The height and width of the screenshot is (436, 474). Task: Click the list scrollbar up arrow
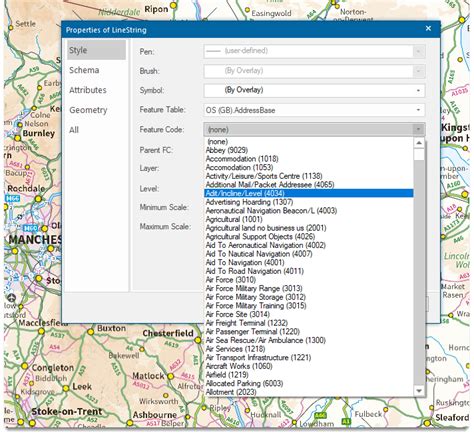click(419, 143)
